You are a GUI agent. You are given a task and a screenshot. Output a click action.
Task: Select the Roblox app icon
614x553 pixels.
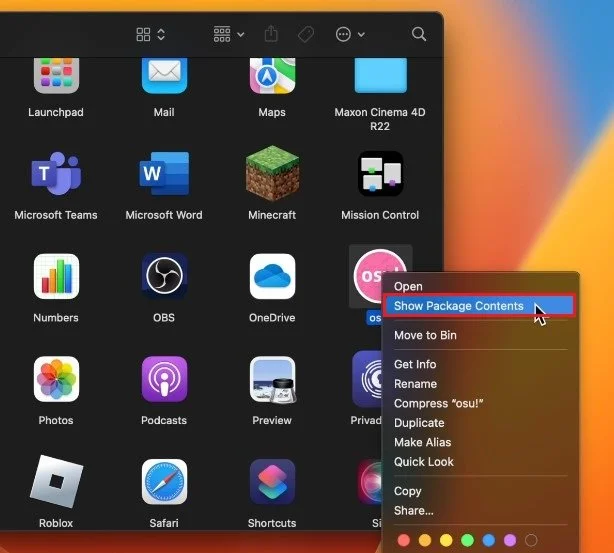[56, 482]
